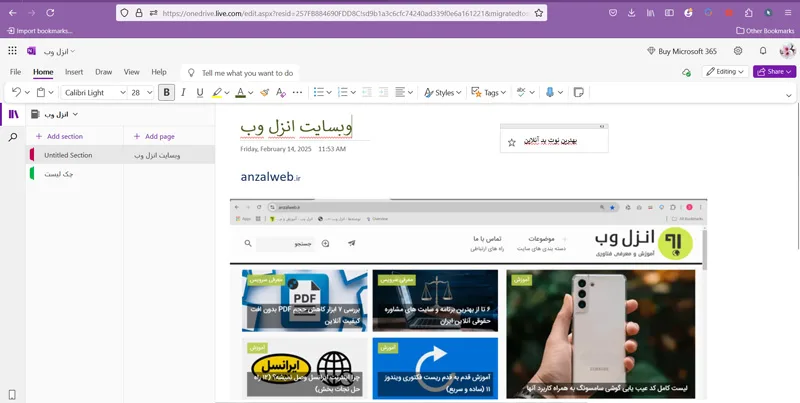Apply the font color
This screenshot has height=403, width=800.
pos(240,92)
